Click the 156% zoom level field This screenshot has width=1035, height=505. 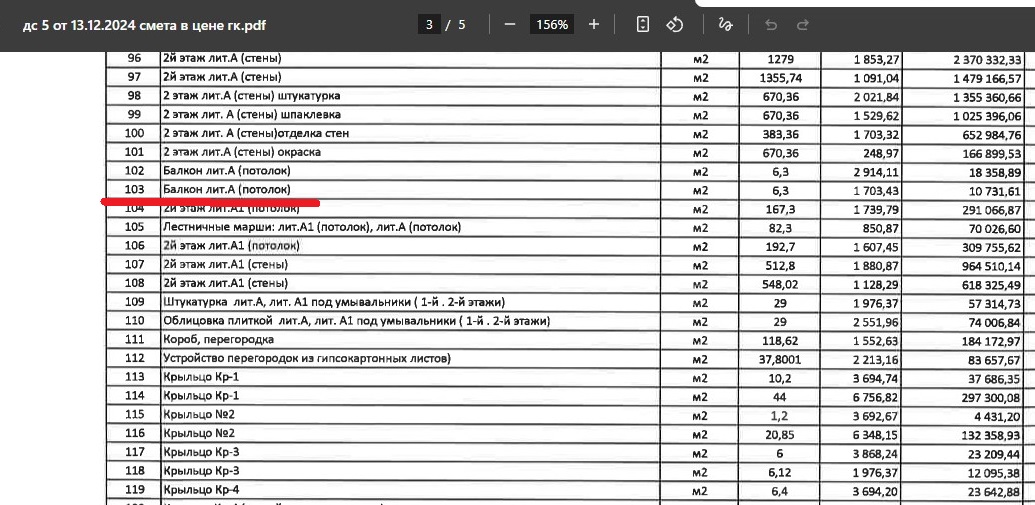[x=552, y=25]
